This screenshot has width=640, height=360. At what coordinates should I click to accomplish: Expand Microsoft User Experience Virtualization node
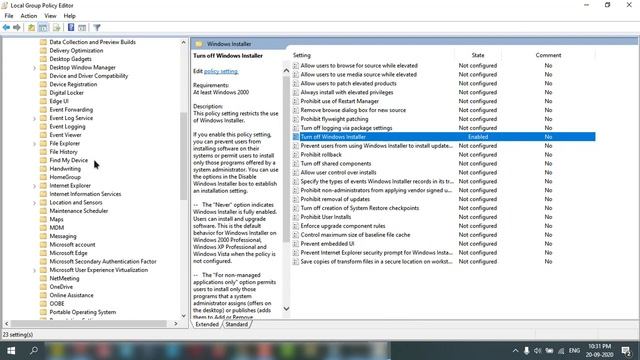tap(34, 270)
